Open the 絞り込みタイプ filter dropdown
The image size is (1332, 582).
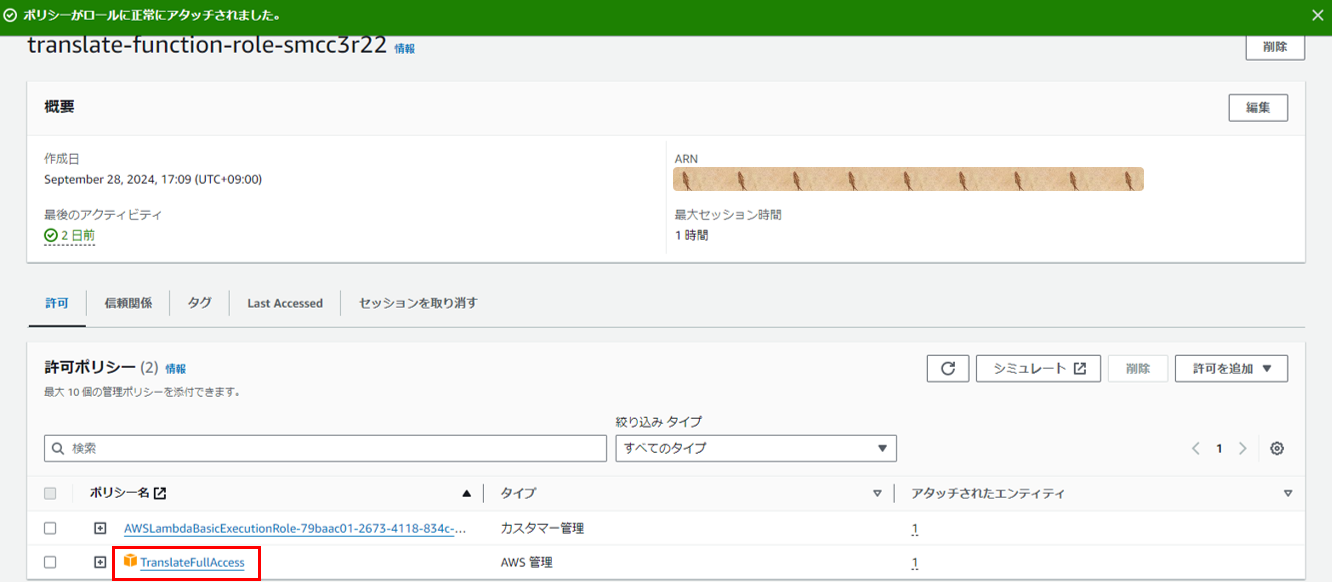(x=756, y=448)
